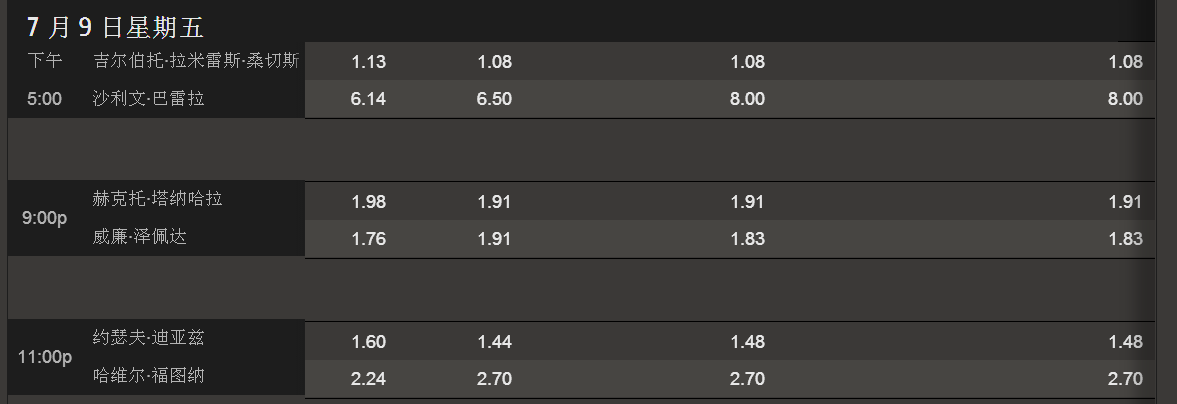Click the 5:00 下午 match time cell

(44, 80)
